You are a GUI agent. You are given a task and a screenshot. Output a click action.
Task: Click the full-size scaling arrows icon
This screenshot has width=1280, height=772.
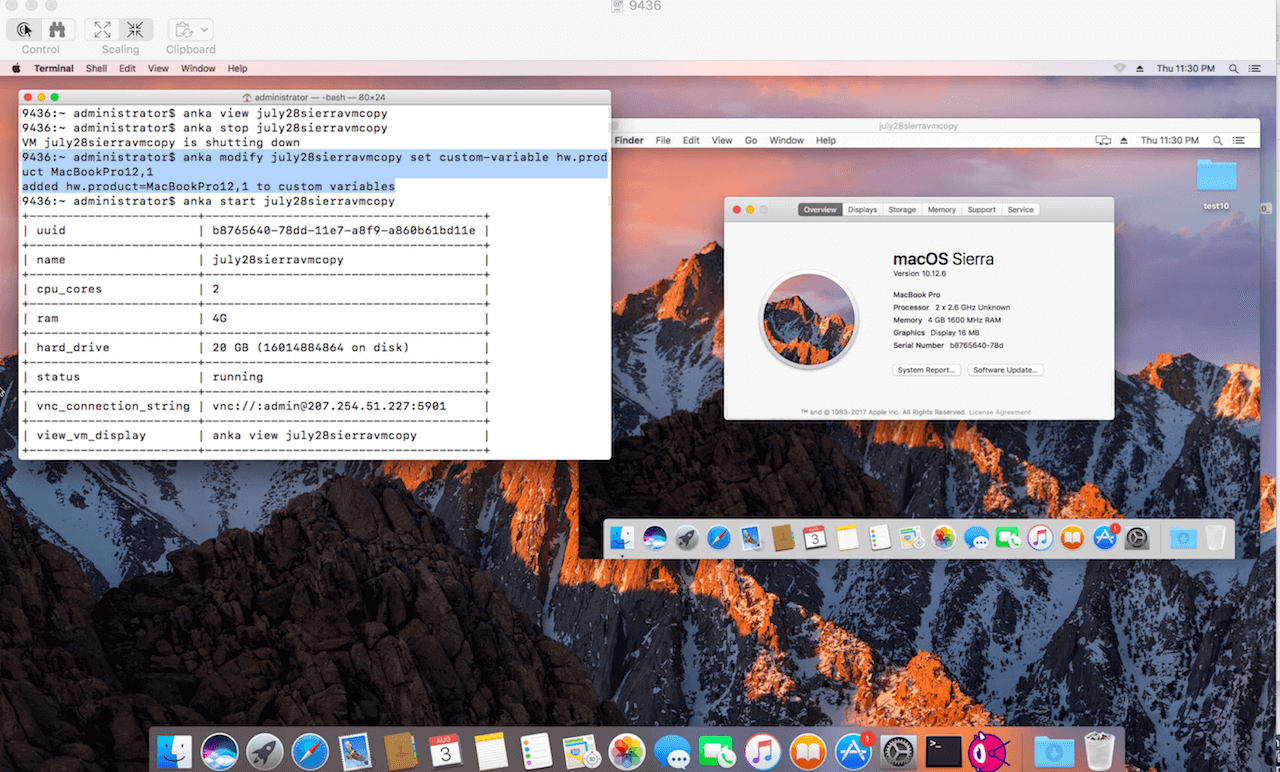coord(102,29)
